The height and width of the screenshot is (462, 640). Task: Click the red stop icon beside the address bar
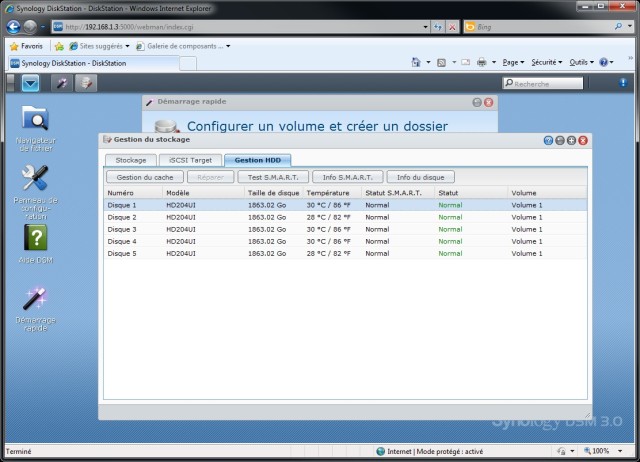tap(452, 27)
